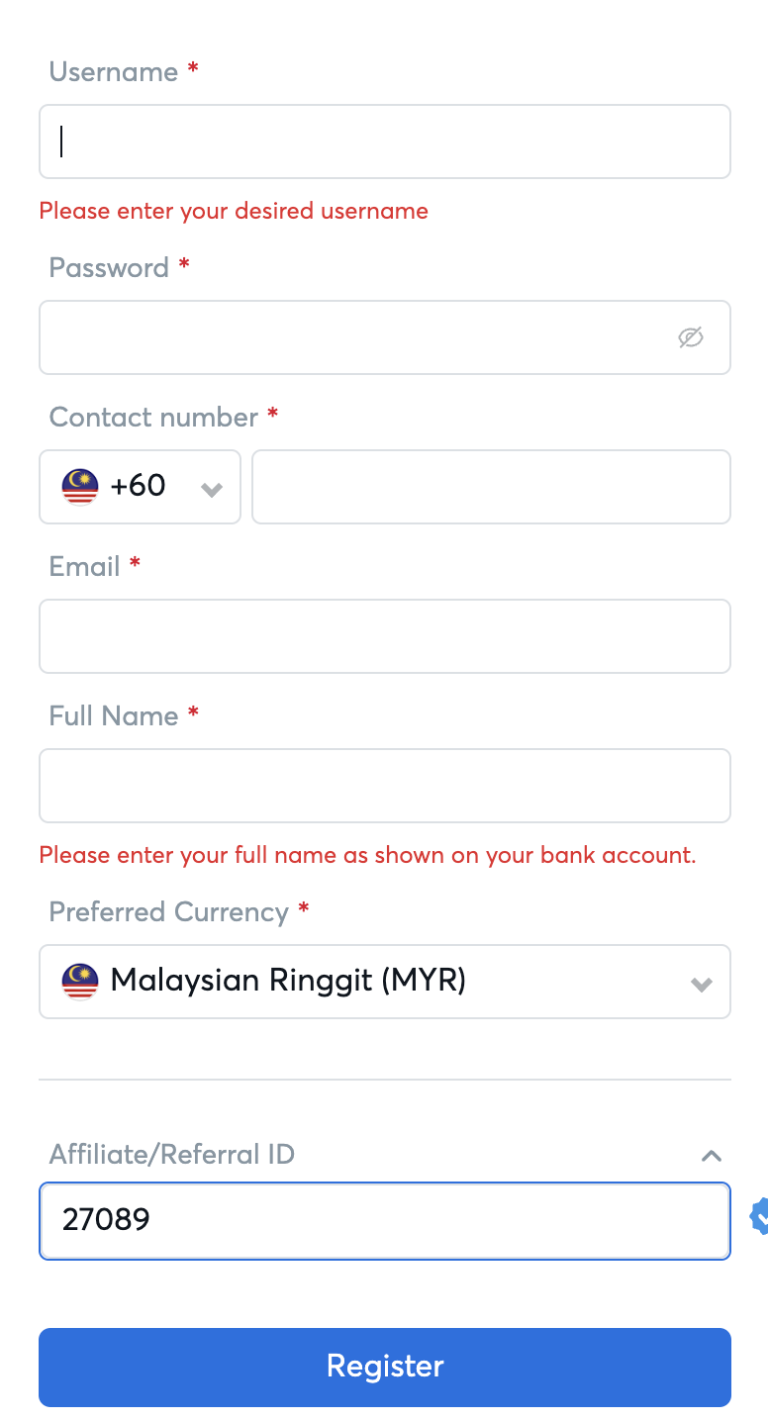Screen dimensions: 768x1420
Task: Click the blue badge beside referral field
Action: point(759,1216)
